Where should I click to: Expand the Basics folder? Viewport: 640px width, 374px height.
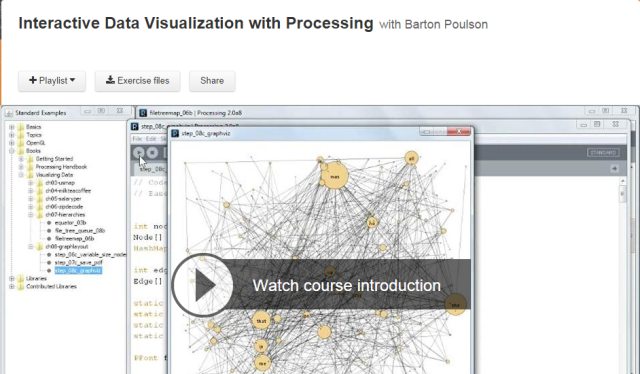coord(11,127)
